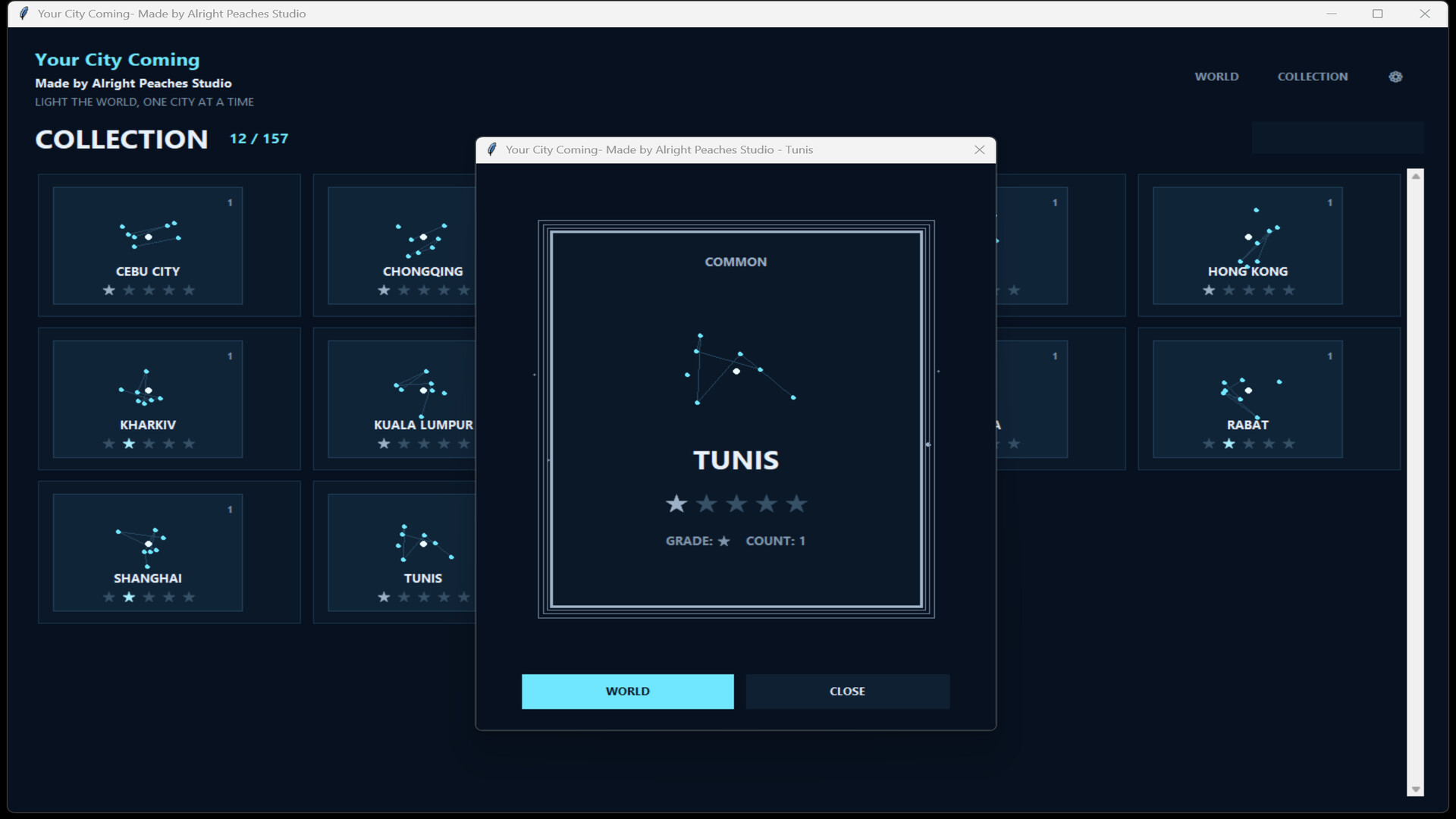This screenshot has height=819, width=1456.
Task: Maximize the main application window
Action: tap(1378, 14)
